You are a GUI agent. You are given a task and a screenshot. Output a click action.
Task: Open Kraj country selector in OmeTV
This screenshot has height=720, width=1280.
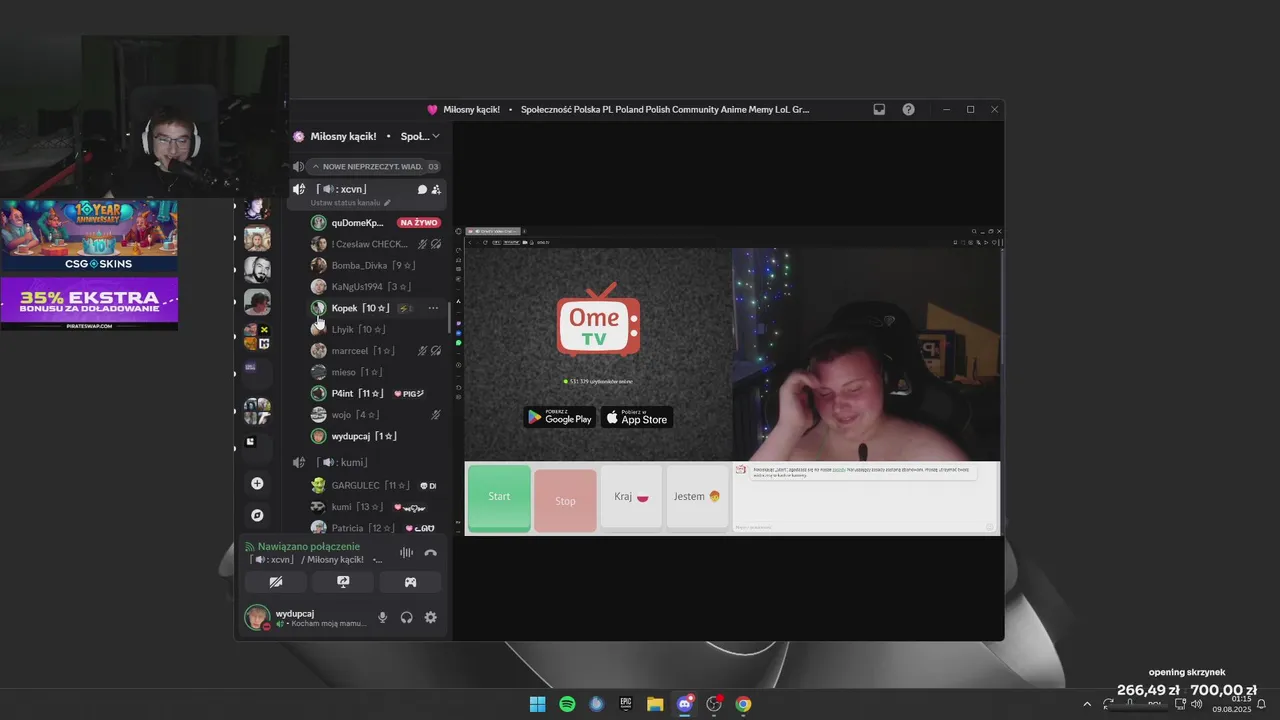point(631,497)
